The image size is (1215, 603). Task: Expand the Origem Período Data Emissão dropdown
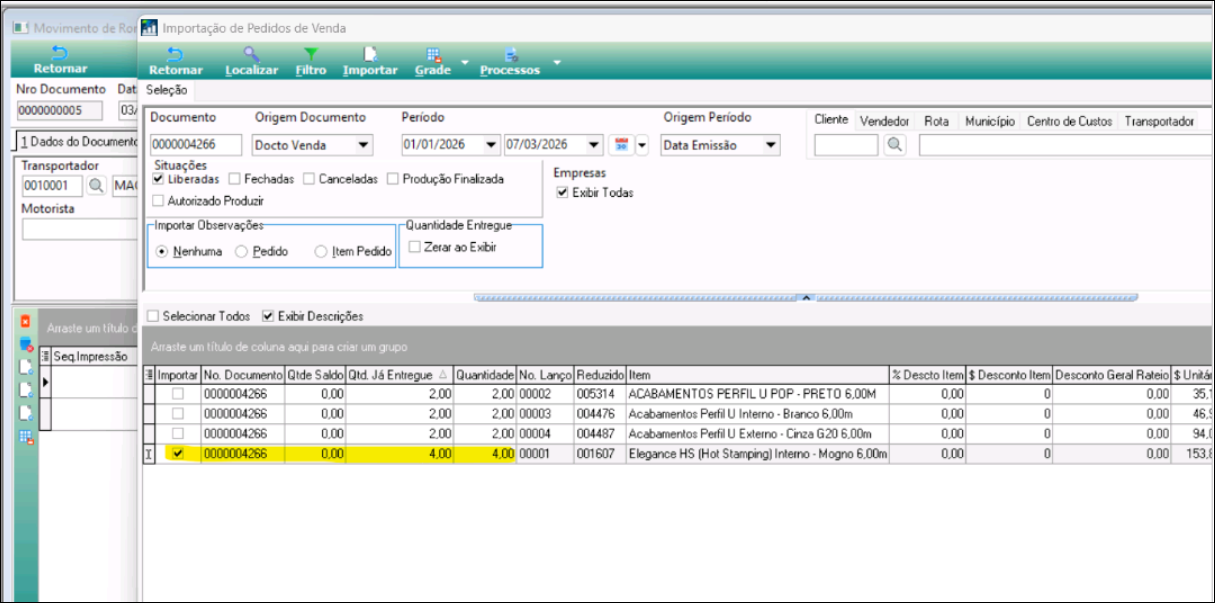pyautogui.click(x=769, y=145)
